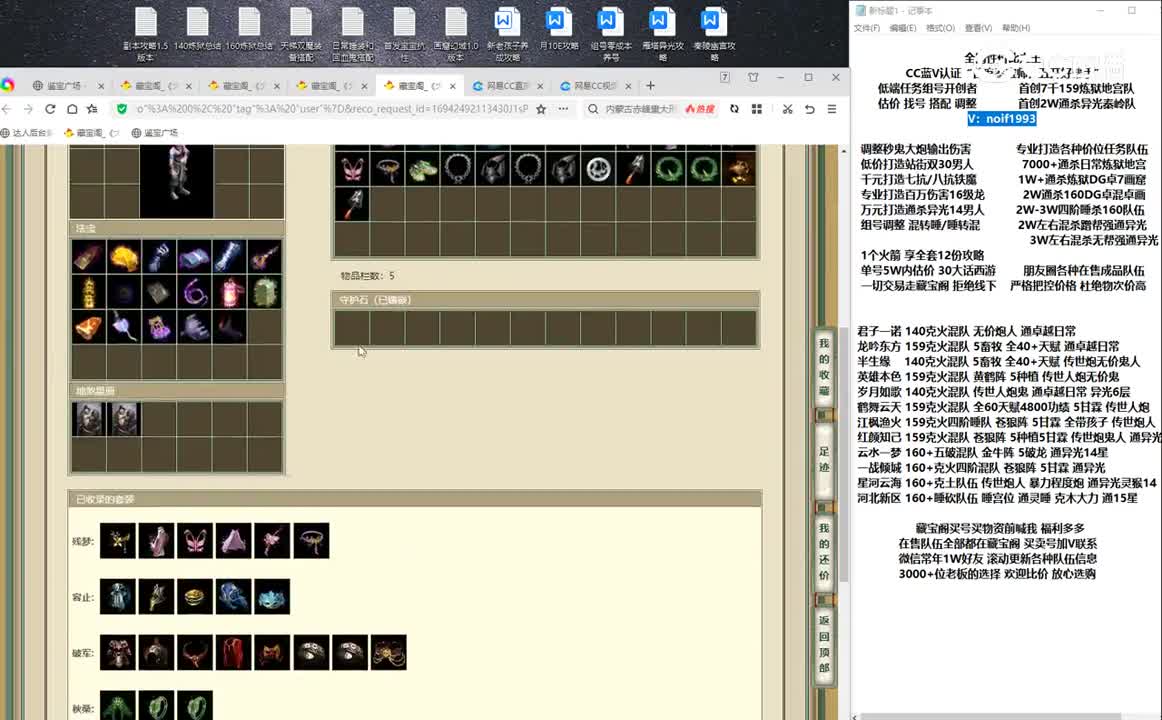Open the 秦陵幽宫攻略 WPS document on the desktop
Screen dimensions: 1162x720
click(x=714, y=34)
